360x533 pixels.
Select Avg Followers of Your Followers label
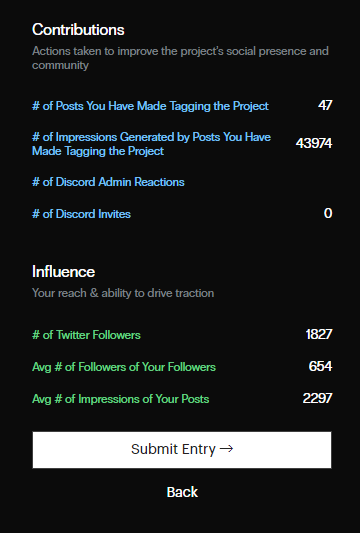pos(124,367)
